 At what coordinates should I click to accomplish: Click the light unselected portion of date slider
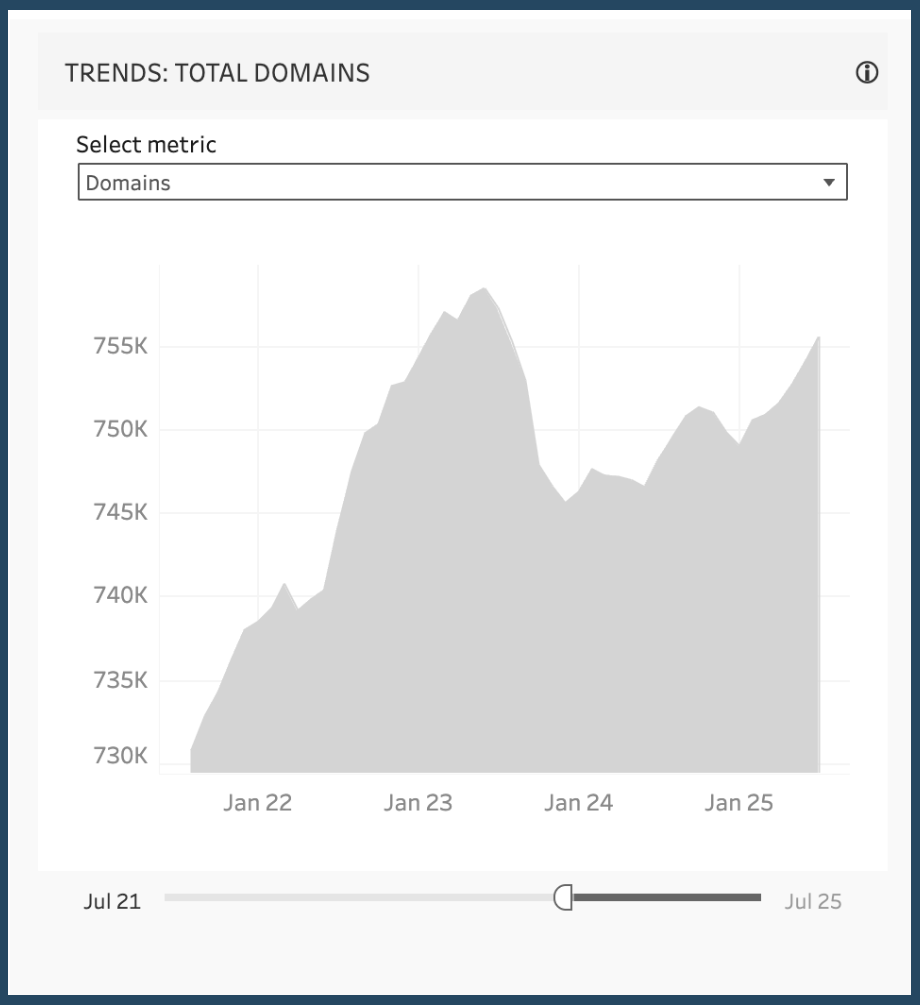[x=360, y=898]
